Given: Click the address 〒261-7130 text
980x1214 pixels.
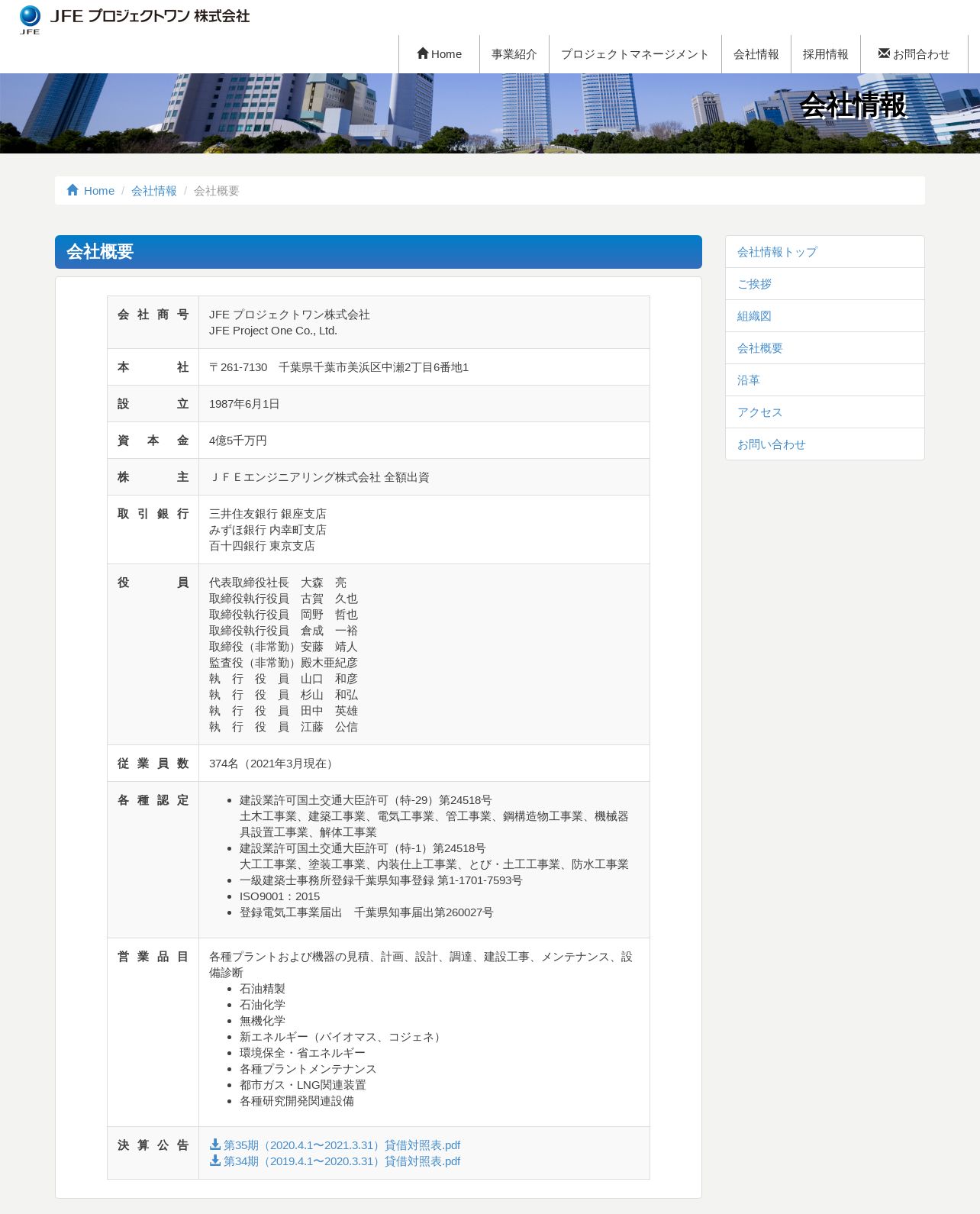Looking at the screenshot, I should point(339,367).
